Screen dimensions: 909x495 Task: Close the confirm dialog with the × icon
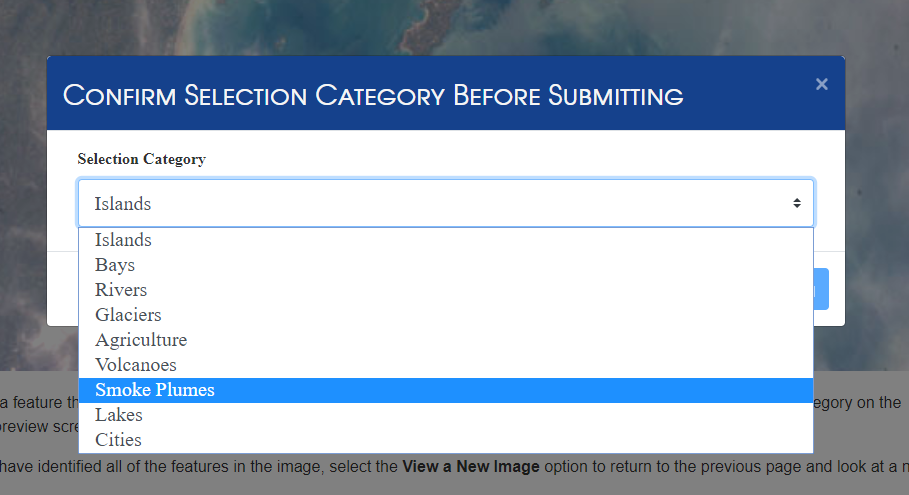(821, 84)
